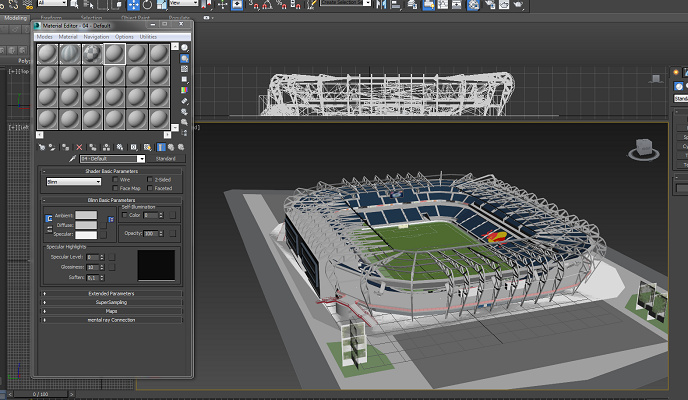Click sample slots scroll down arrow

tap(175, 128)
